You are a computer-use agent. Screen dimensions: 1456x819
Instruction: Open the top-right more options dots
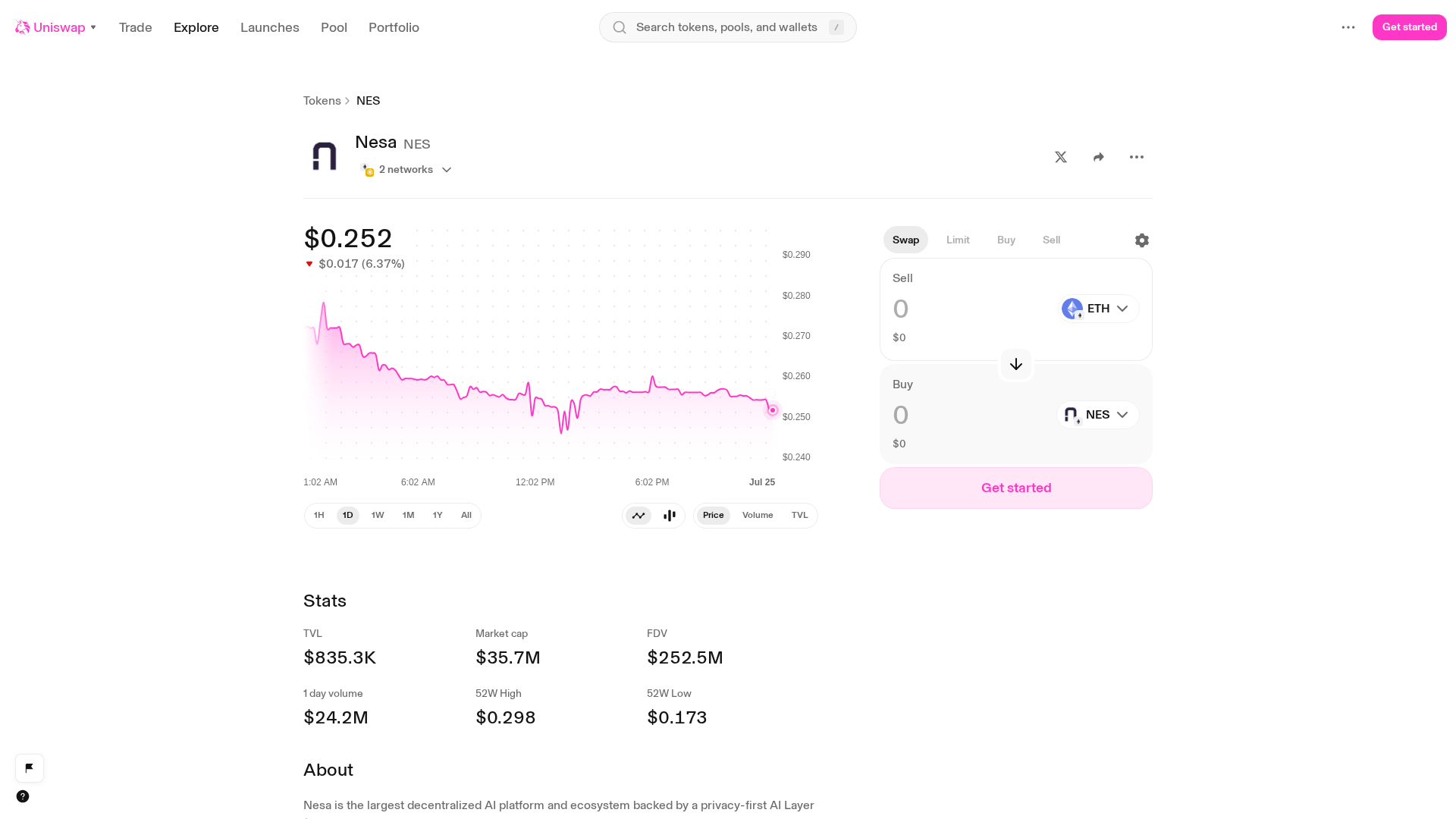pyautogui.click(x=1348, y=27)
